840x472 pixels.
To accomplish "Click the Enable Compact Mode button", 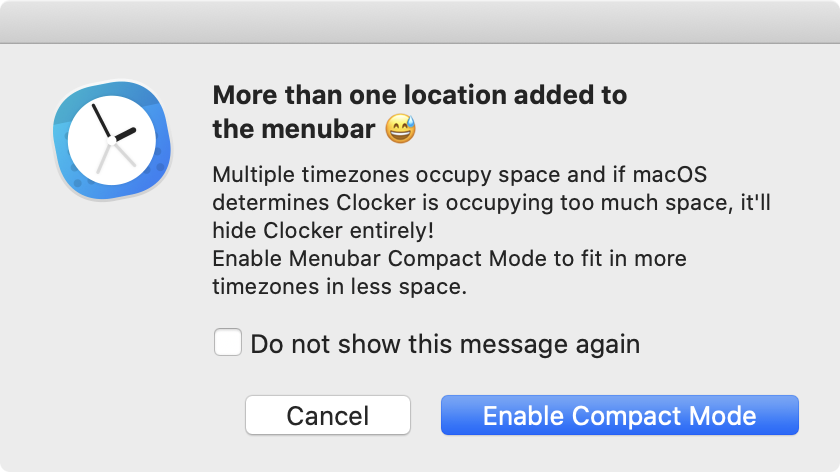I will click(619, 415).
